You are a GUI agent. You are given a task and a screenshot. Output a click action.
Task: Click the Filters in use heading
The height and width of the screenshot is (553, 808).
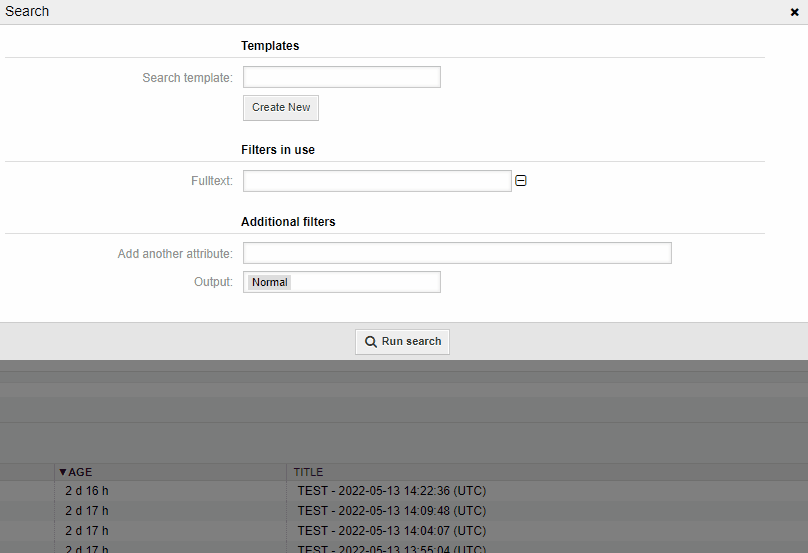(278, 150)
